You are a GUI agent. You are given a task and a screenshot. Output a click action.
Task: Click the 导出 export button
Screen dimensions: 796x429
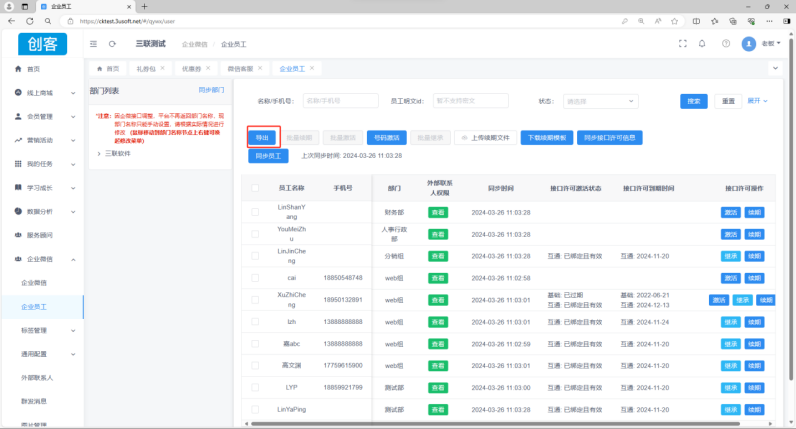tap(262, 138)
